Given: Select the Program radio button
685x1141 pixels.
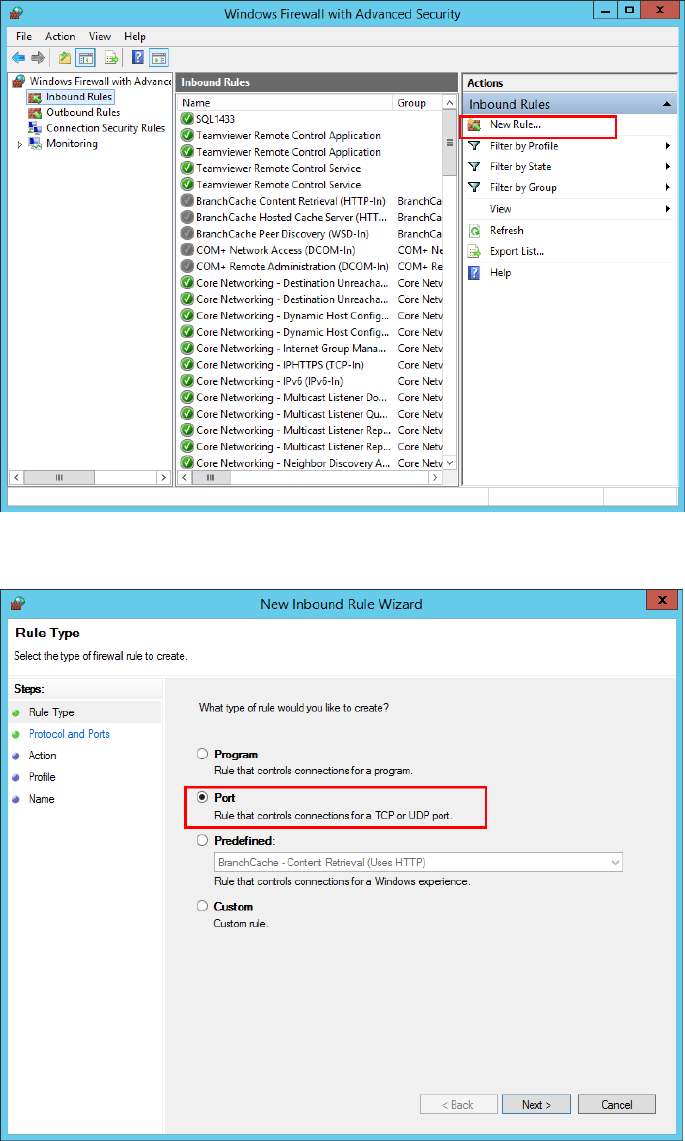Looking at the screenshot, I should (203, 754).
